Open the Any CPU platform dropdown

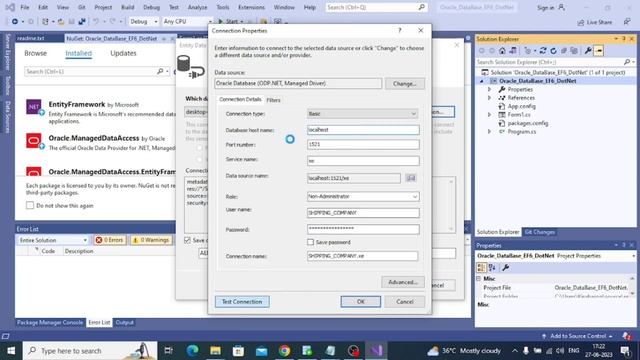point(187,21)
